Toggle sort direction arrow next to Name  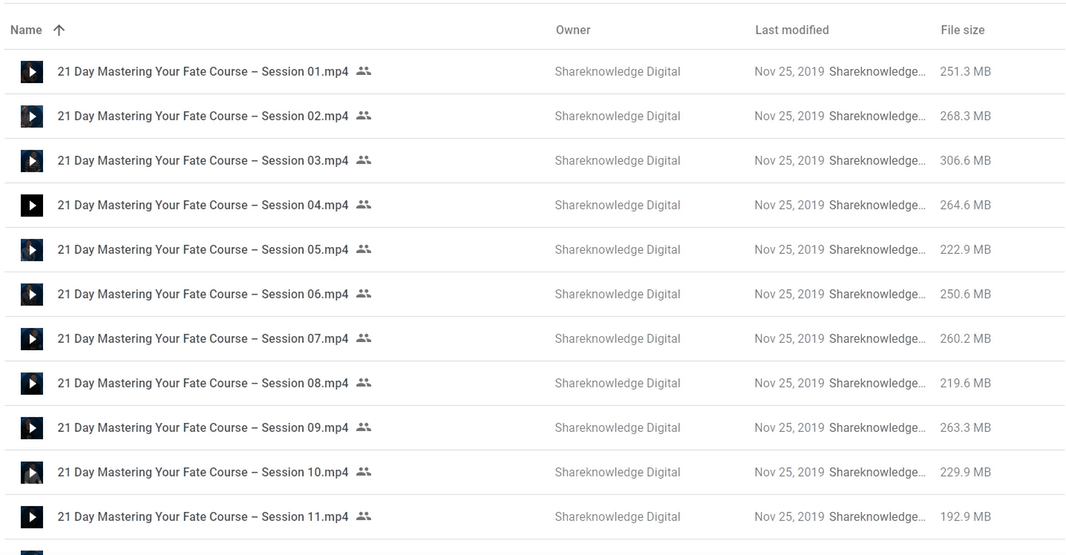coord(59,30)
